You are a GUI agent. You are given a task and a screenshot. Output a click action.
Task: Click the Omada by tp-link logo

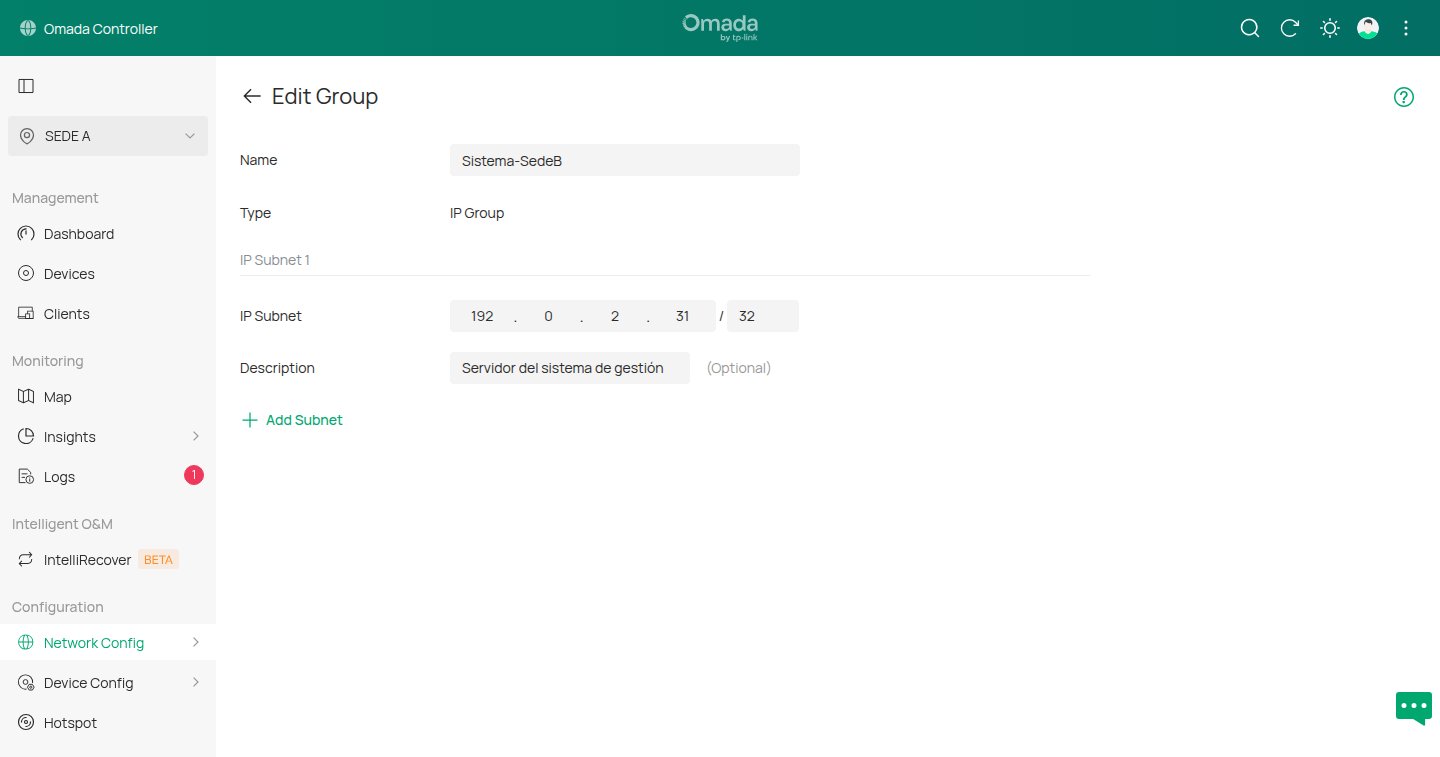click(720, 28)
